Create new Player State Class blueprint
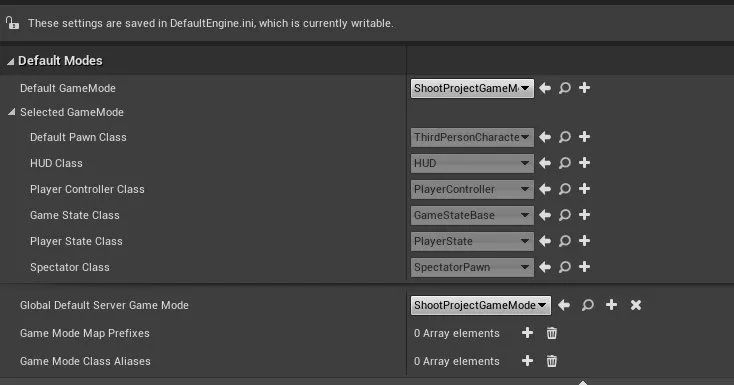 coord(584,240)
